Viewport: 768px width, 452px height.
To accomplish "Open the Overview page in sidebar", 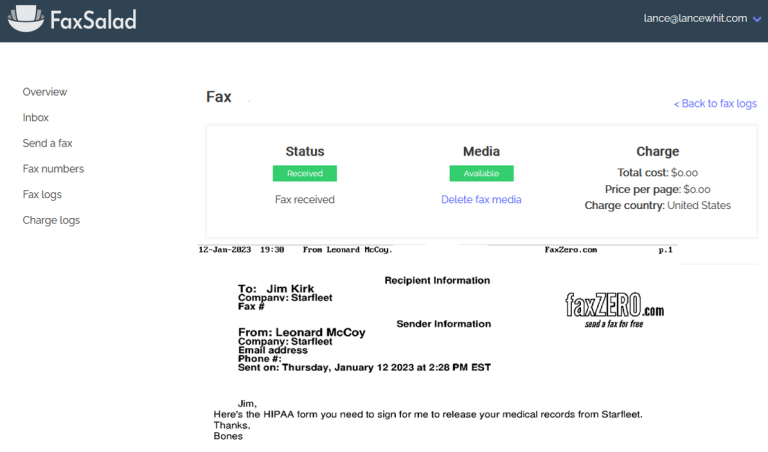I will tap(45, 92).
